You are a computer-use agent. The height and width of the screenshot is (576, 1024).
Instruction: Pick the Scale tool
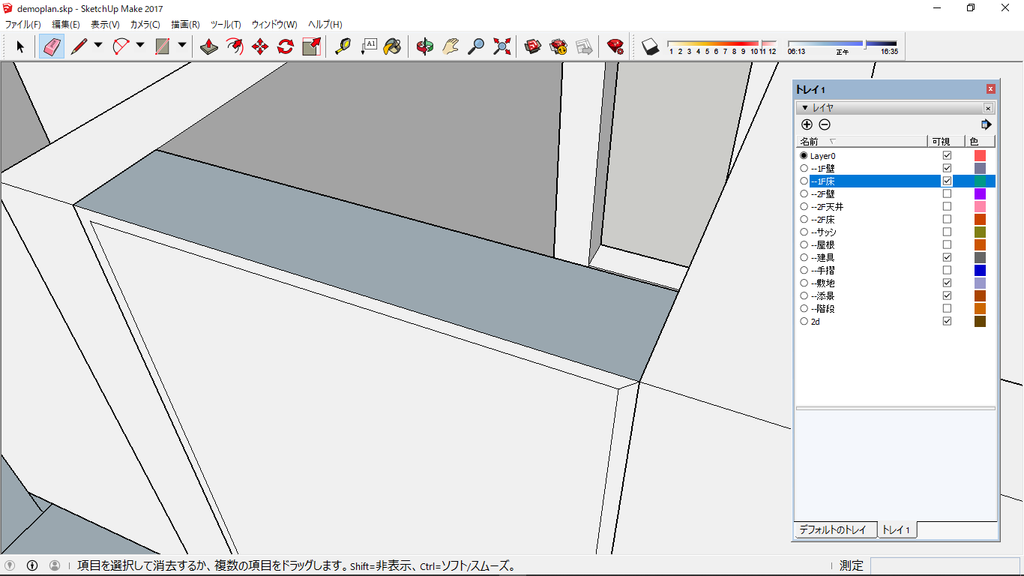tap(312, 47)
